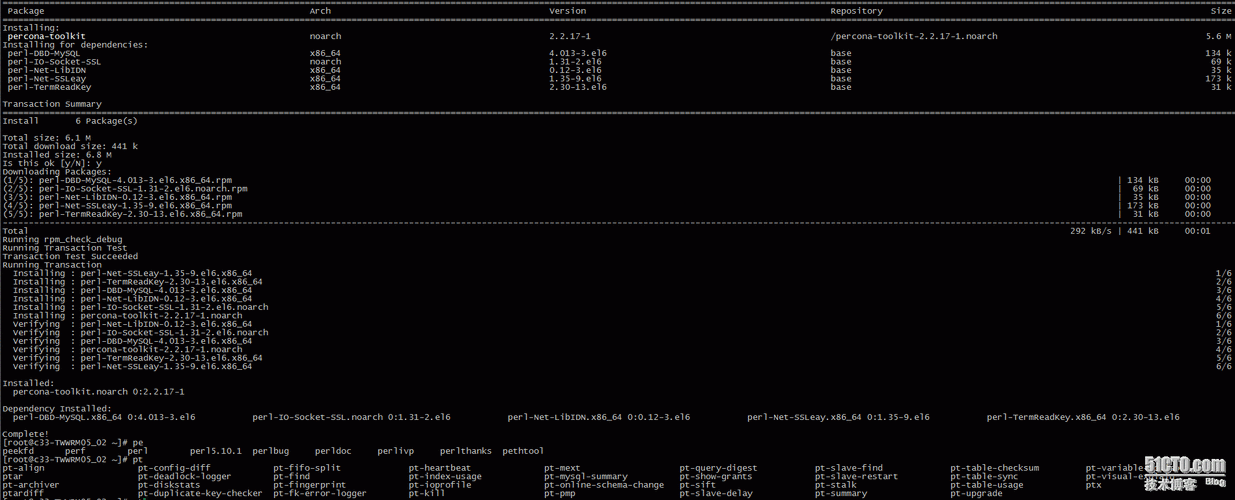Click the "Complete!" message
This screenshot has width=1235, height=500.
(25, 434)
